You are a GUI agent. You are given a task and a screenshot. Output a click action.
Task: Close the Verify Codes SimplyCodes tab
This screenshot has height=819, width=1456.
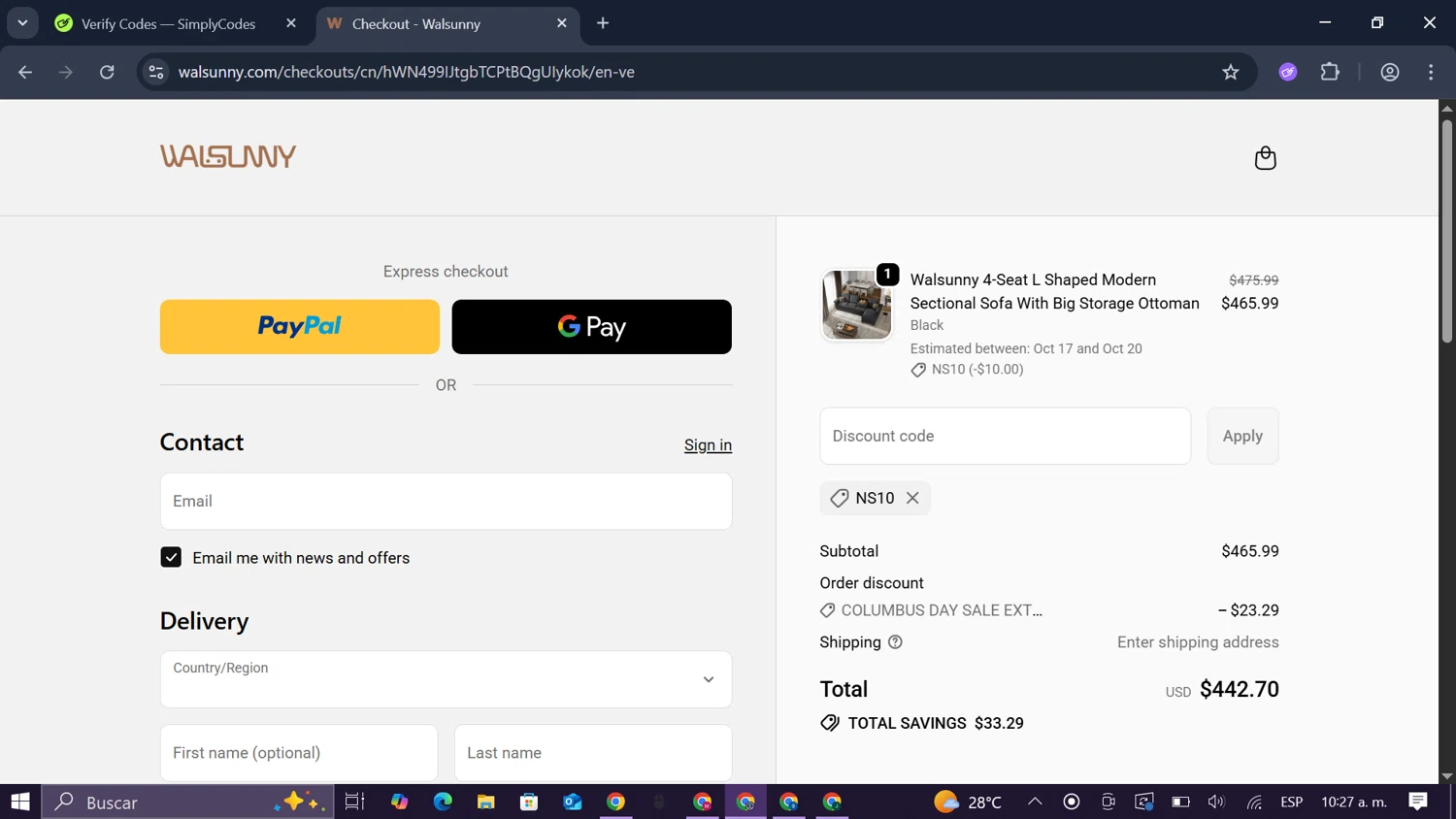point(291,23)
